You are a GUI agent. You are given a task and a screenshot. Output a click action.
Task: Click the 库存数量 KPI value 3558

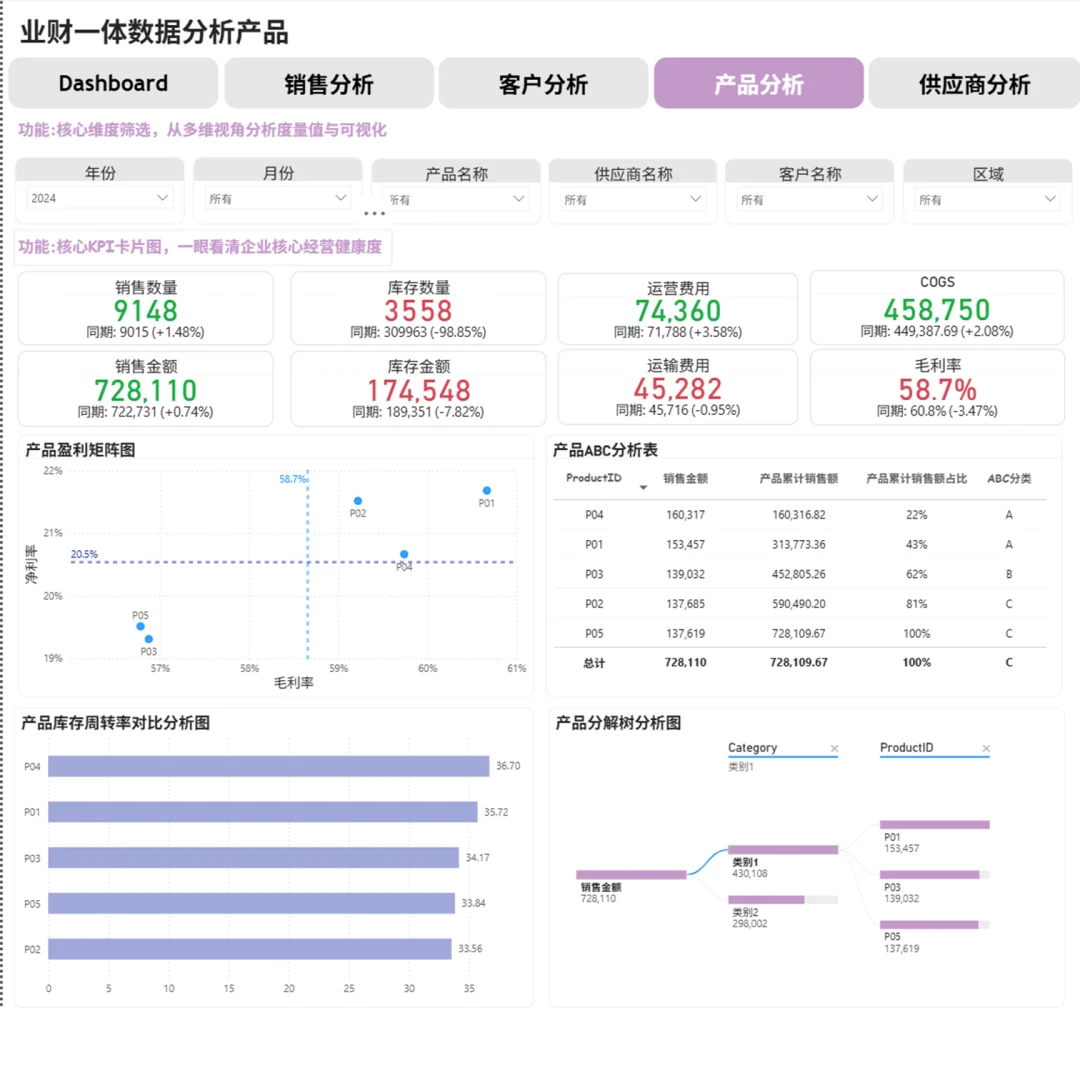click(418, 311)
